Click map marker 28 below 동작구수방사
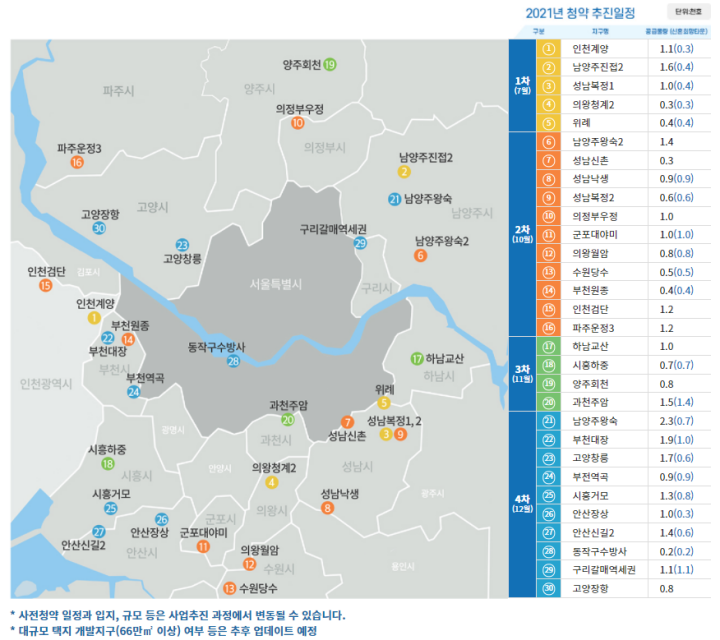Image resolution: width=720 pixels, height=640 pixels. [x=233, y=361]
